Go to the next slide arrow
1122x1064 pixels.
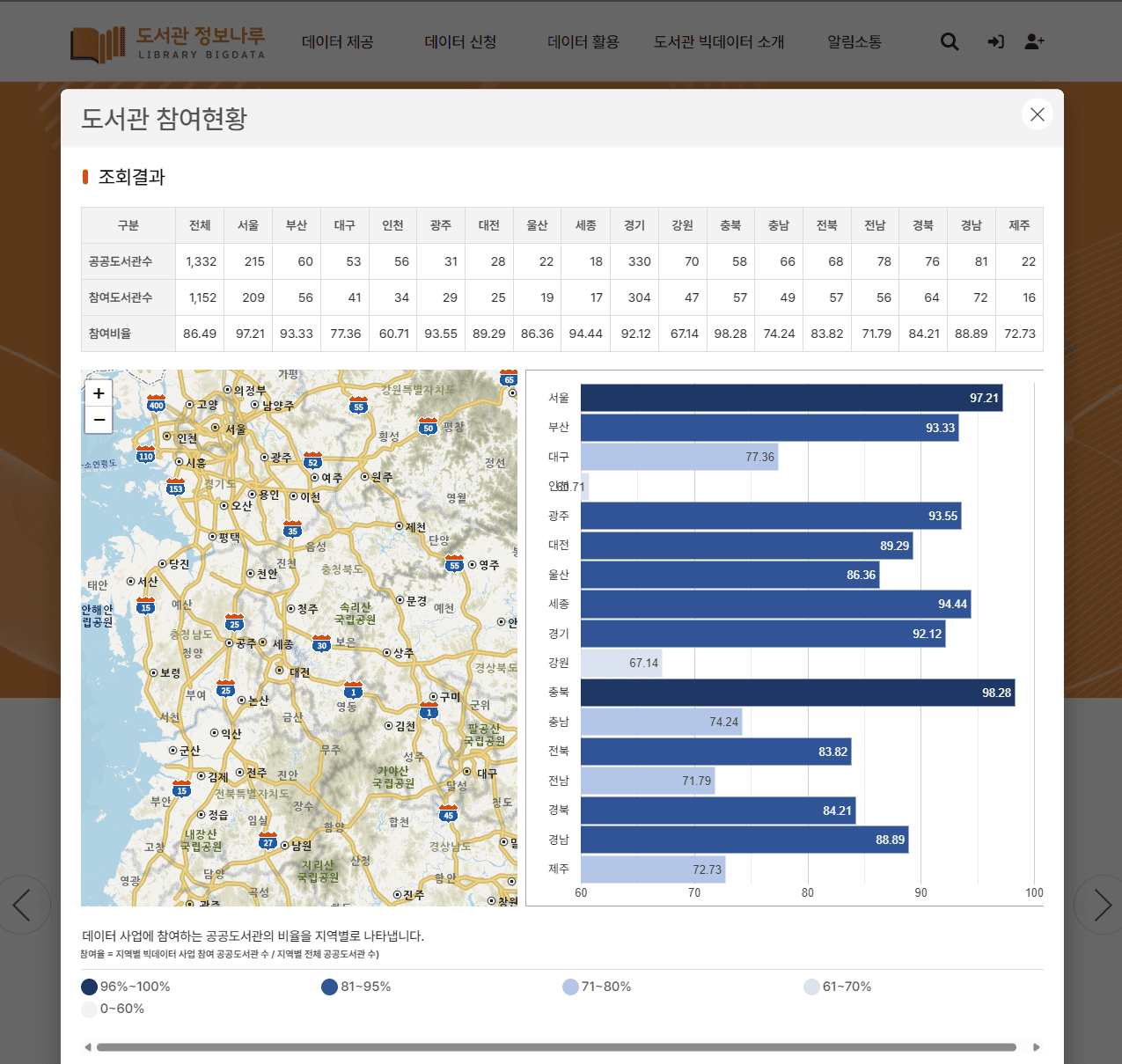coord(1100,905)
